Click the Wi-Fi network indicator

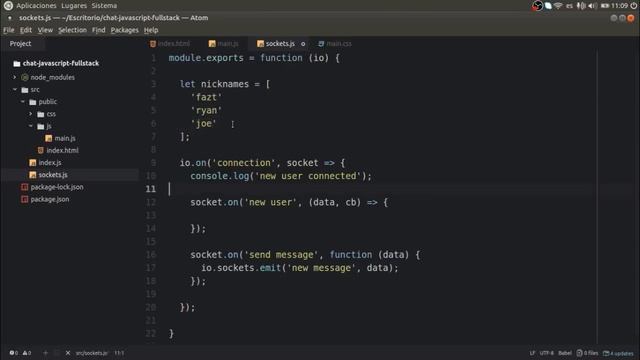(x=558, y=6)
